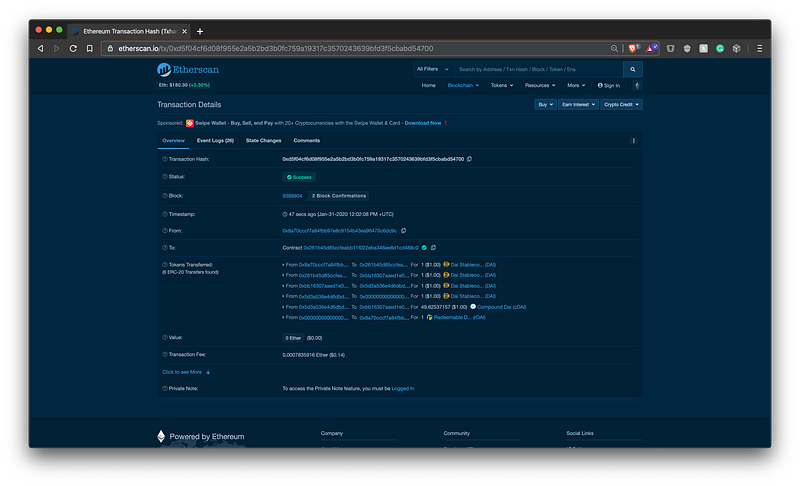Click the Ethereum network diamond icon
Viewport: 800px width, 486px height.
tap(637, 86)
